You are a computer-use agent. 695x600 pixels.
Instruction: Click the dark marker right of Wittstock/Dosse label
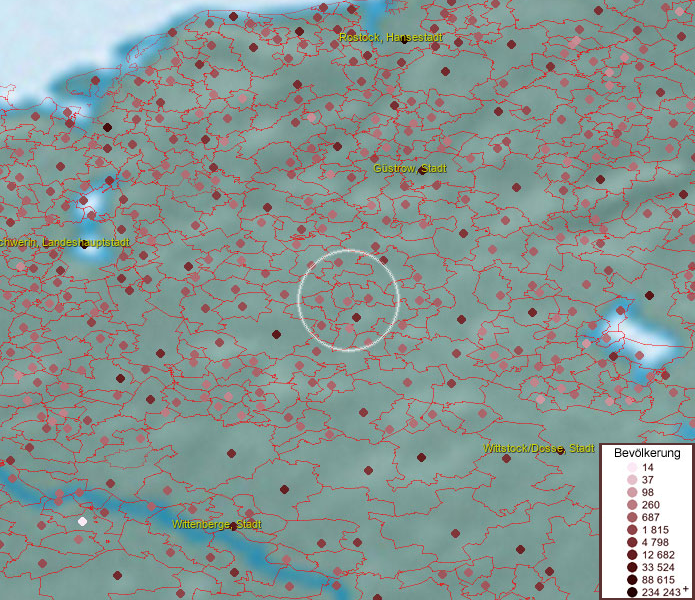pos(560,451)
